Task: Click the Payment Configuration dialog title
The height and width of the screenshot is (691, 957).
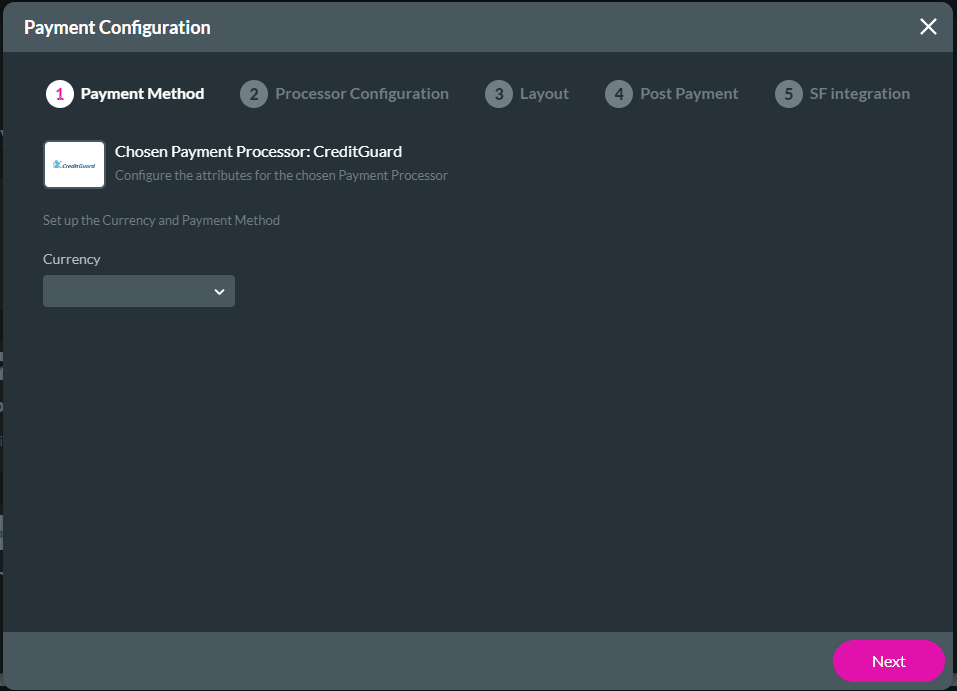Action: [117, 28]
